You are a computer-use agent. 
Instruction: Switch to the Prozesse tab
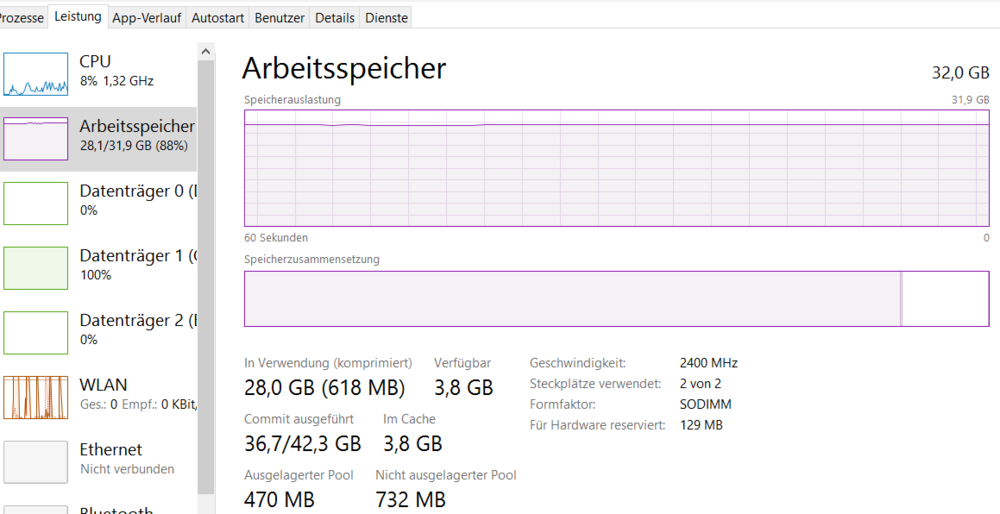coord(21,18)
